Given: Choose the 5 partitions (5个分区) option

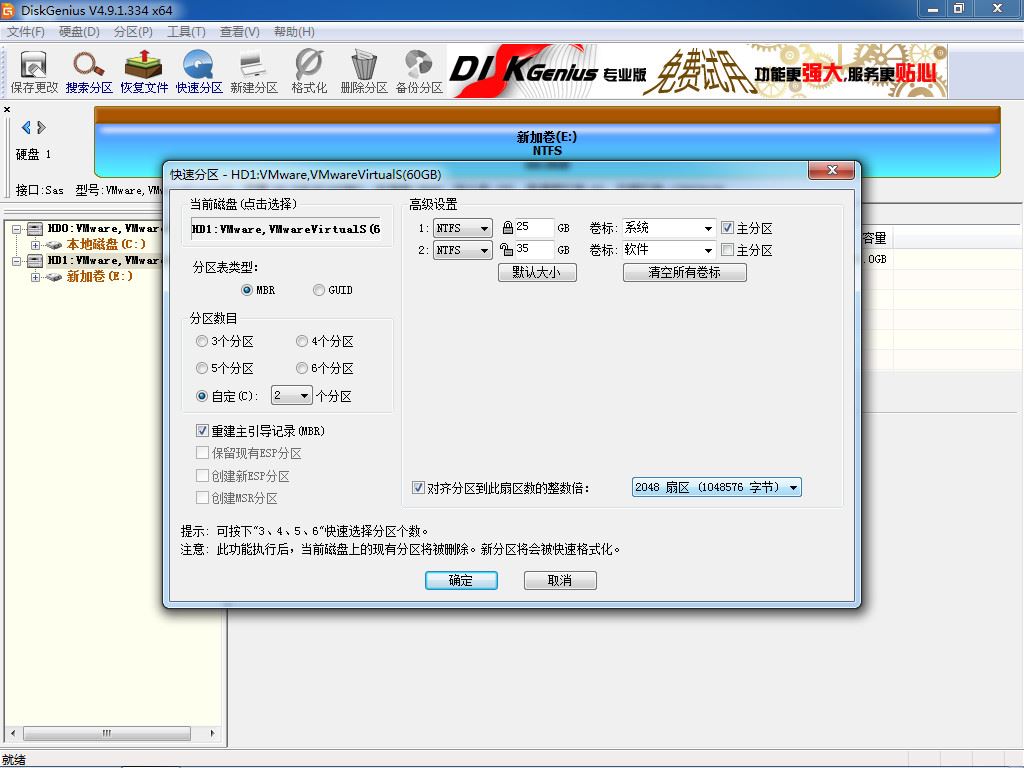Looking at the screenshot, I should coord(202,368).
